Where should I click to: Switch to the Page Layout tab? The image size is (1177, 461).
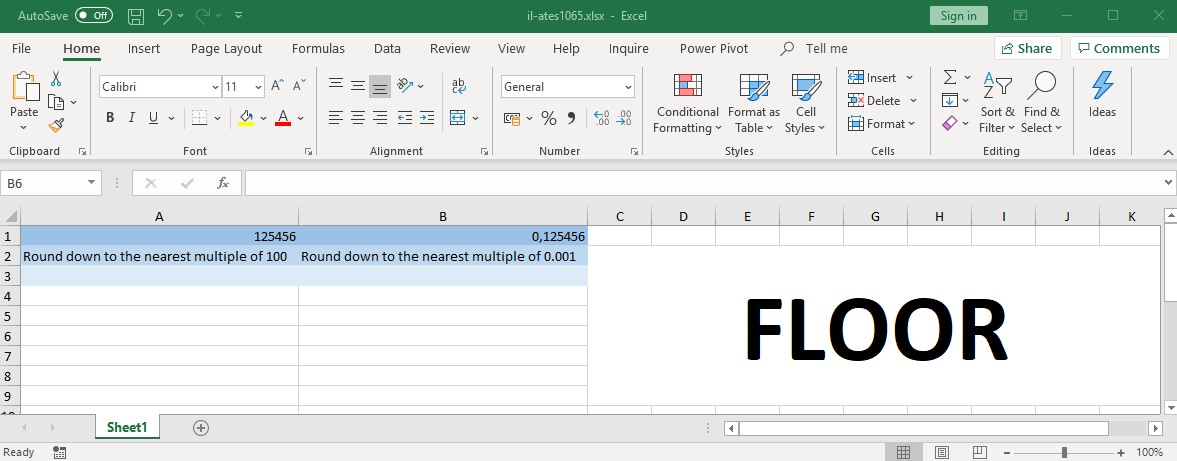click(226, 48)
